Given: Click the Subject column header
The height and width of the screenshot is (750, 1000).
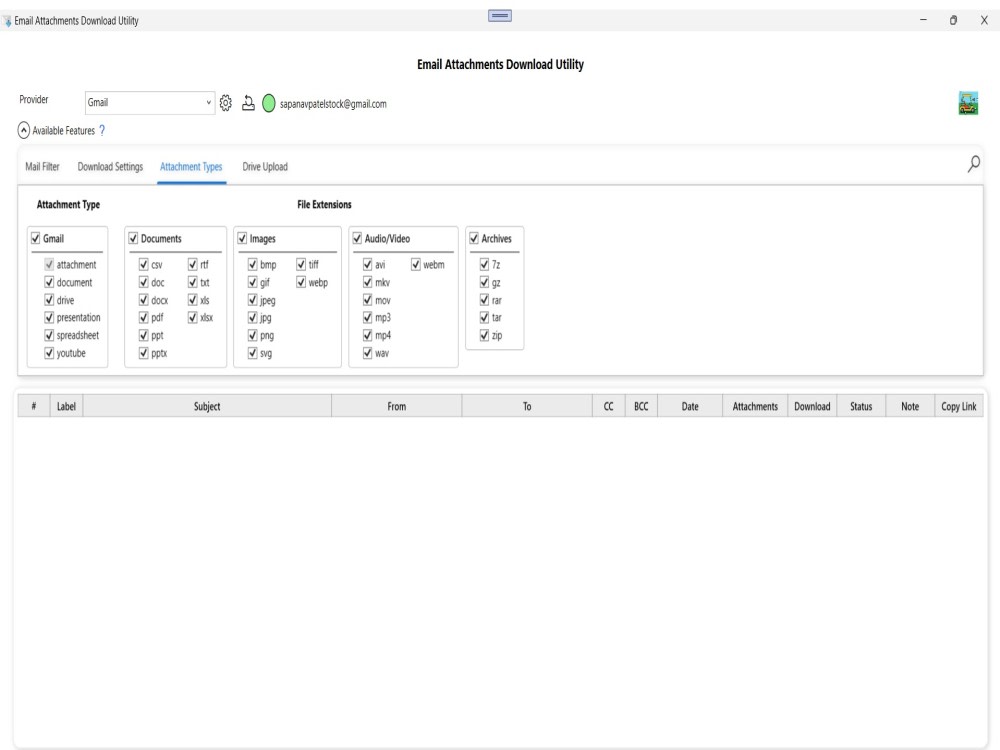Looking at the screenshot, I should click(x=207, y=406).
